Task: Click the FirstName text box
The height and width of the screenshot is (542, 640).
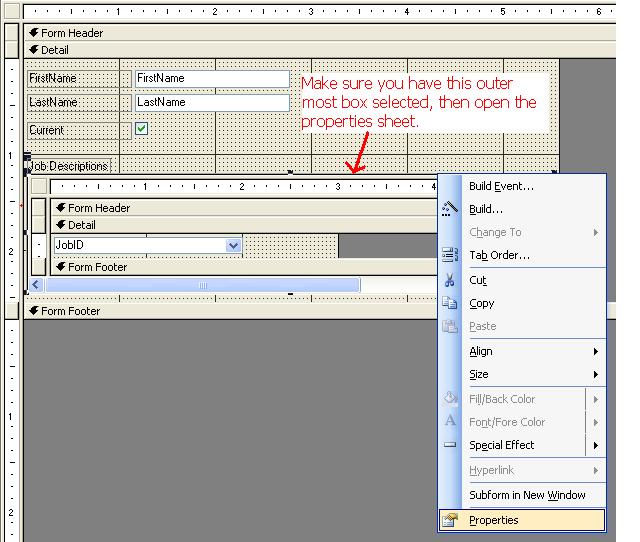Action: [x=212, y=78]
